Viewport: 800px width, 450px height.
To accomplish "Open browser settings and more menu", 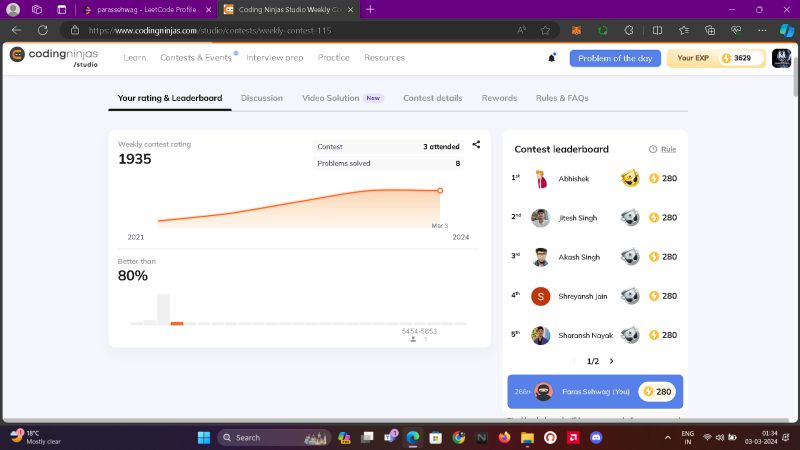I will click(x=762, y=31).
